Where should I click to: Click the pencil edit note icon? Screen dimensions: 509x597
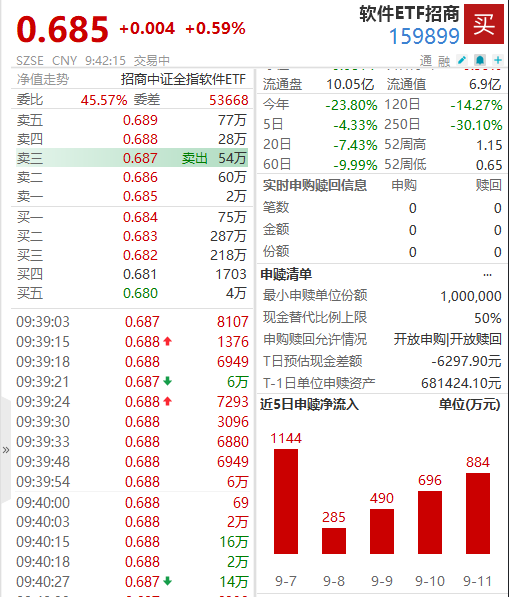(x=462, y=60)
